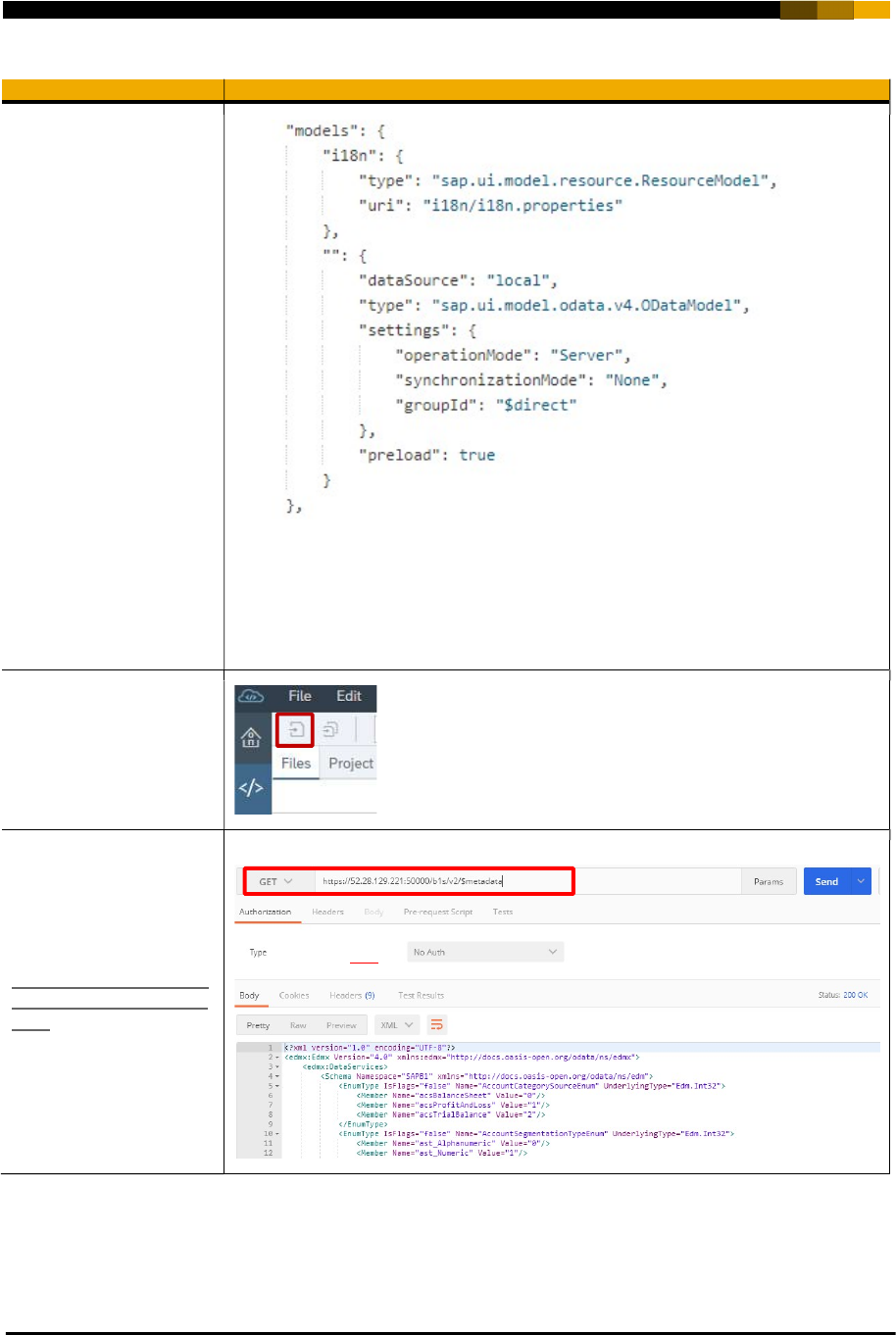Click the multi-file import toolbar icon

point(332,729)
